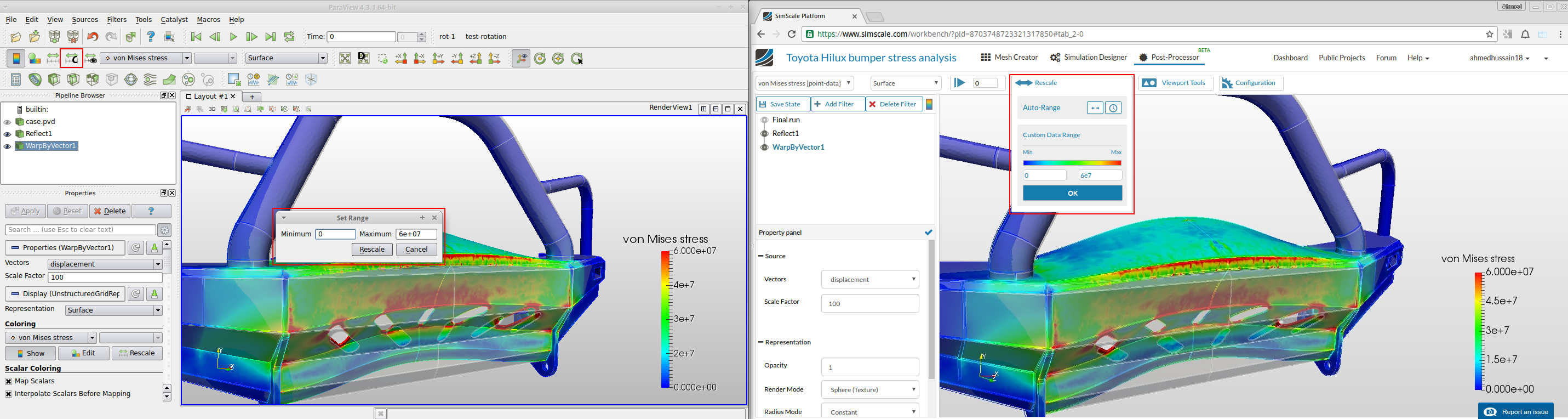The width and height of the screenshot is (1568, 419).
Task: Toggle visibility eye of Reflect1 in SimScale tree
Action: [764, 134]
